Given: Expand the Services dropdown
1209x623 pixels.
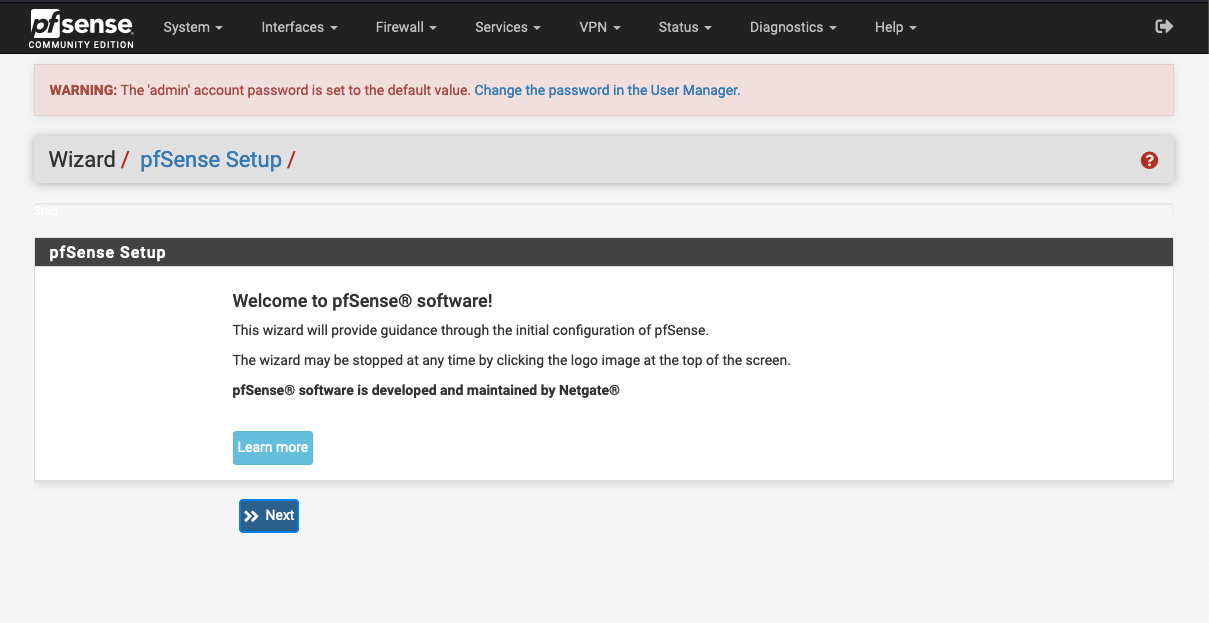Looking at the screenshot, I should (x=508, y=27).
